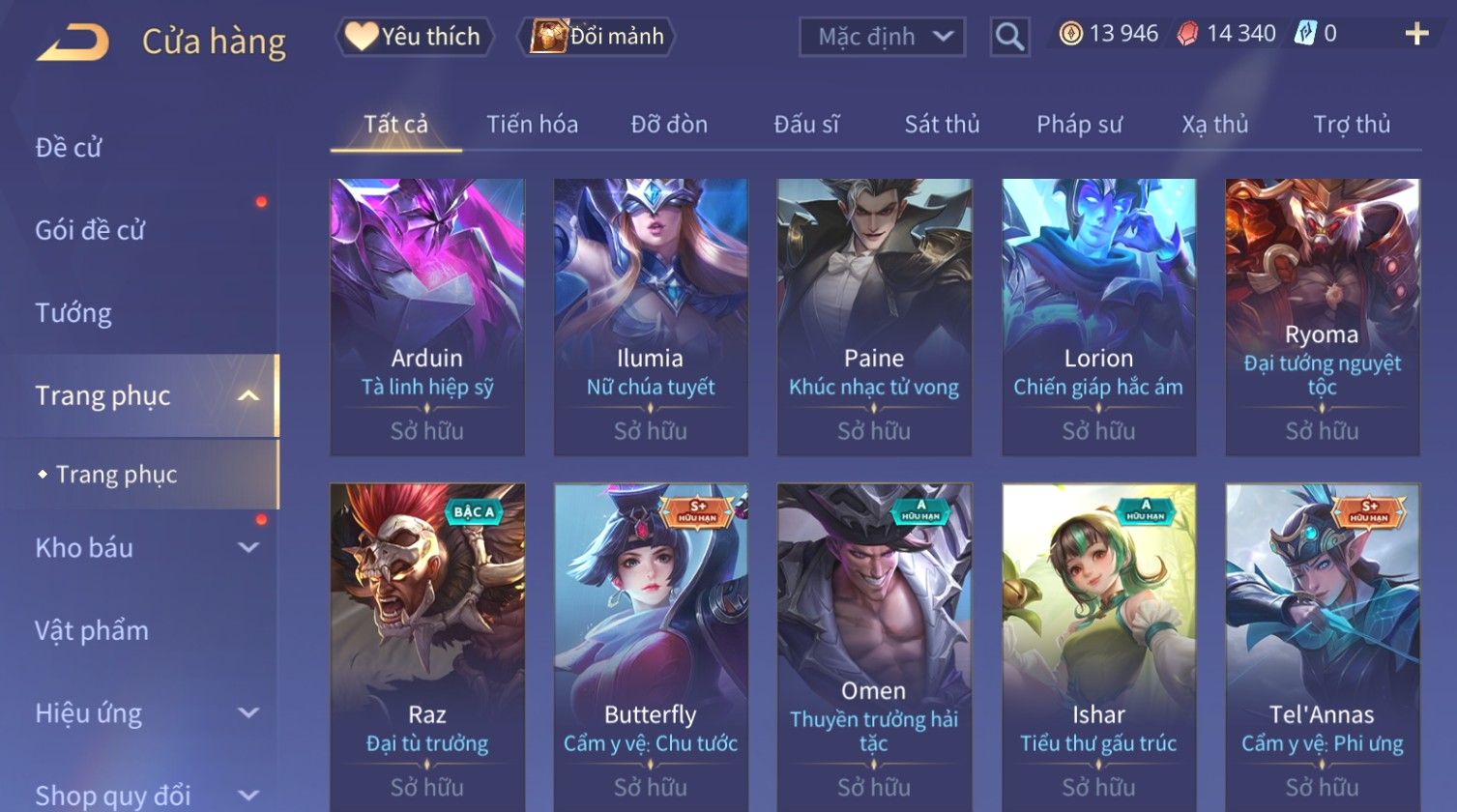The width and height of the screenshot is (1457, 812).
Task: Switch to the Sát thủ tab
Action: click(x=942, y=124)
